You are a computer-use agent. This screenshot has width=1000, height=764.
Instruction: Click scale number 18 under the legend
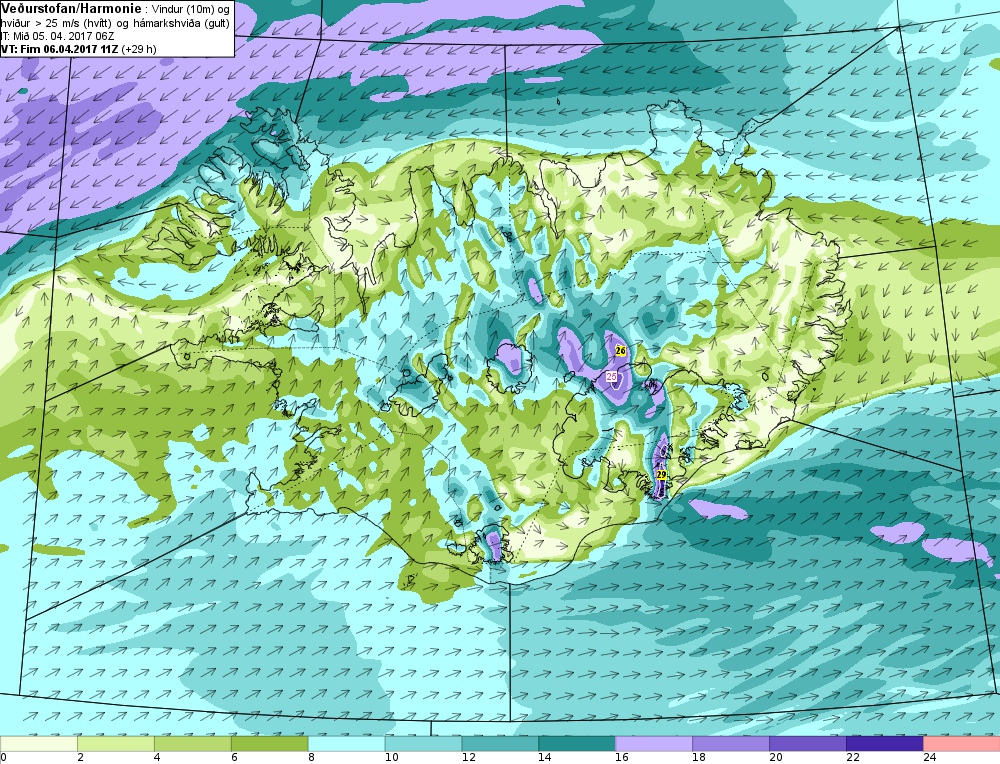(x=698, y=758)
